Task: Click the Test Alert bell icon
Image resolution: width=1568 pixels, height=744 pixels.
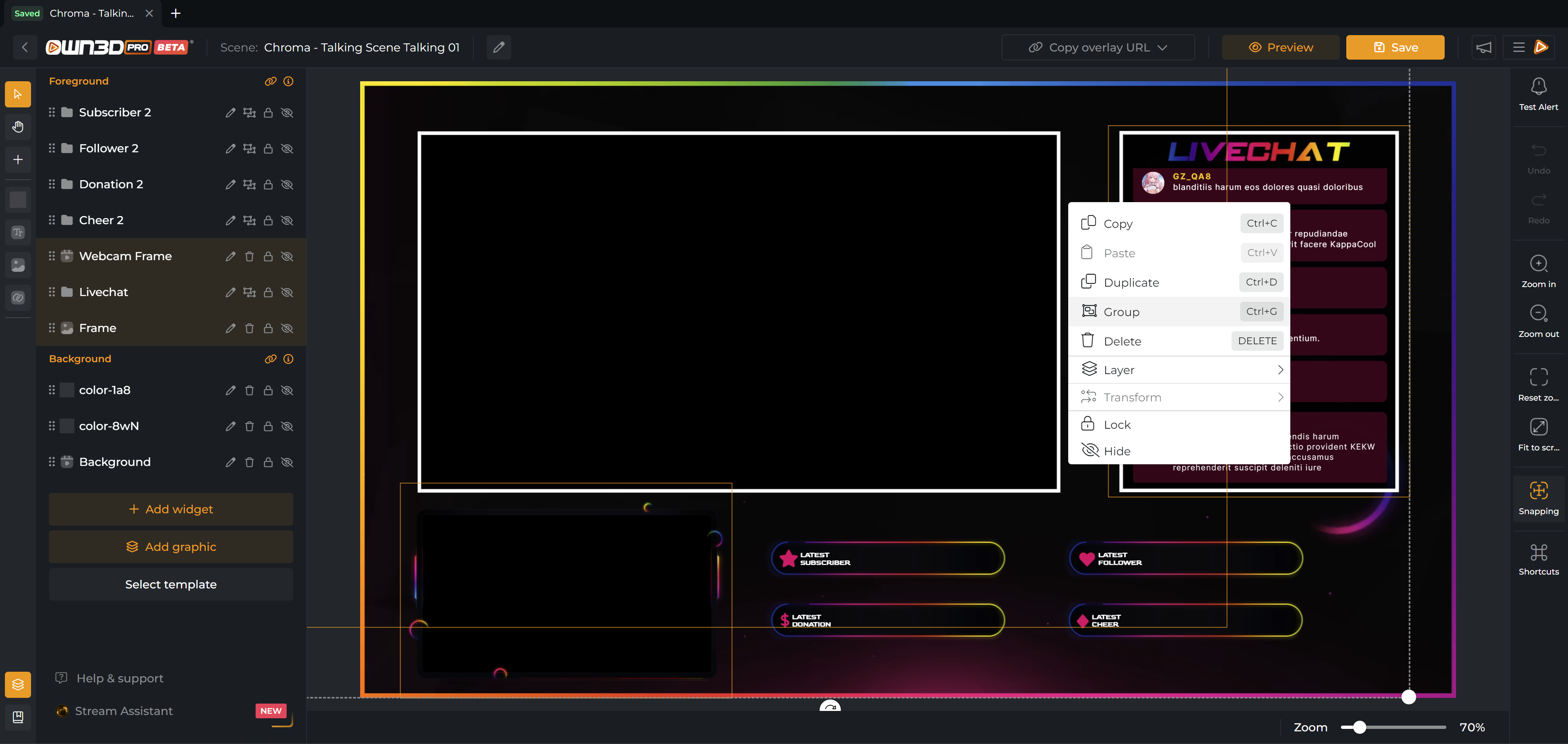Action: pos(1538,87)
